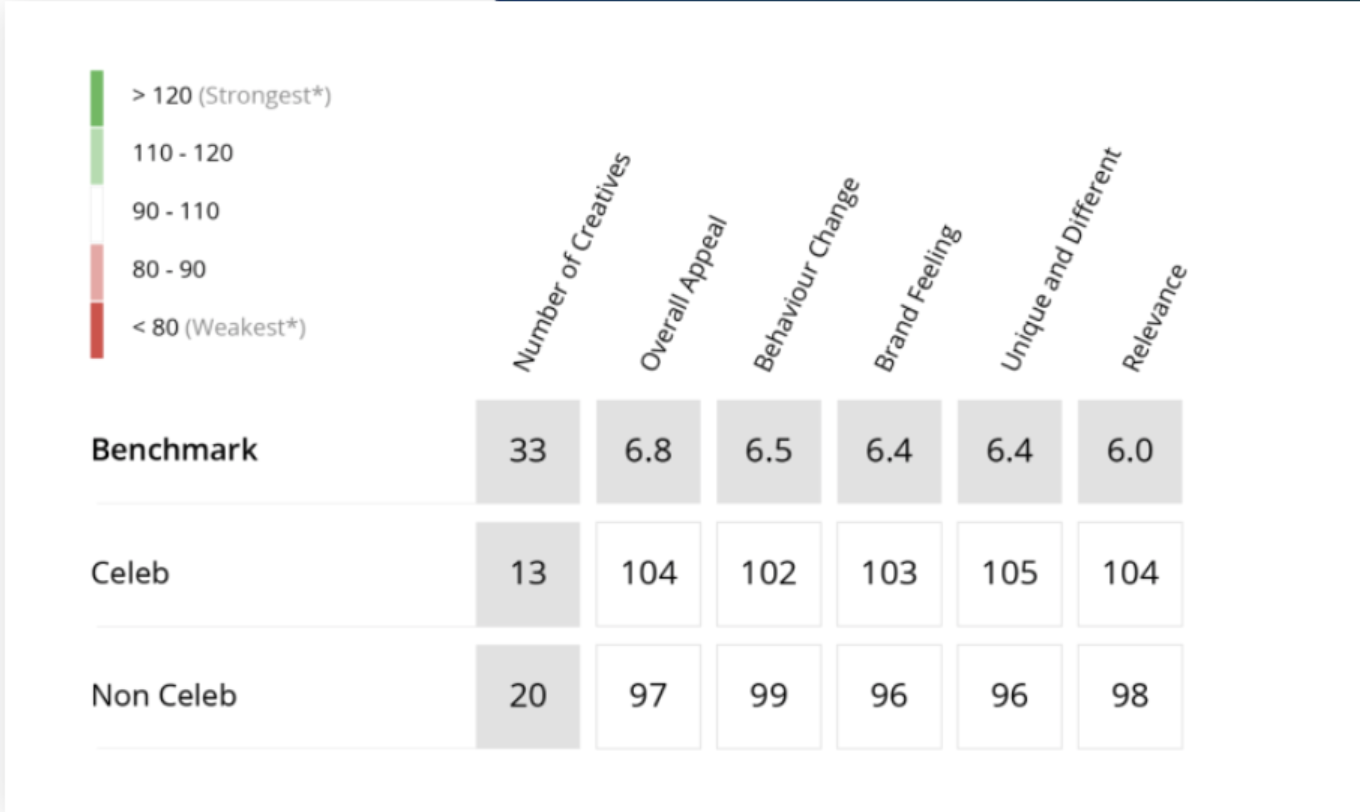Click the Non Celeb creatives count cell 20
The image size is (1360, 812).
(528, 696)
